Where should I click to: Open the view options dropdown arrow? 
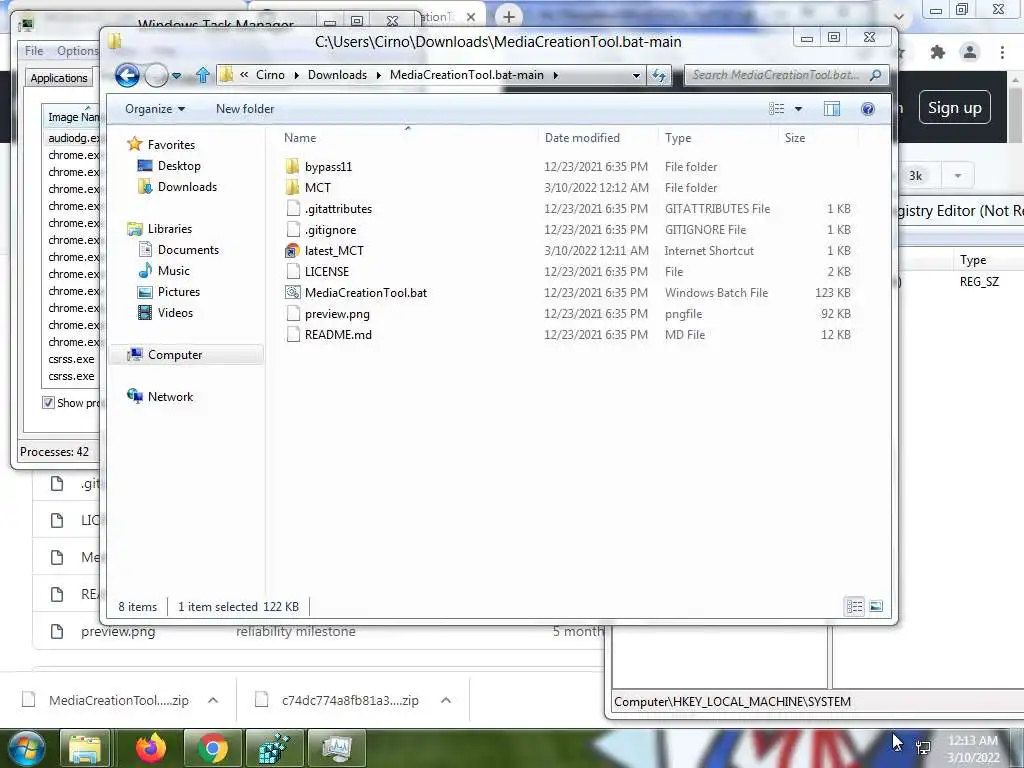(798, 109)
